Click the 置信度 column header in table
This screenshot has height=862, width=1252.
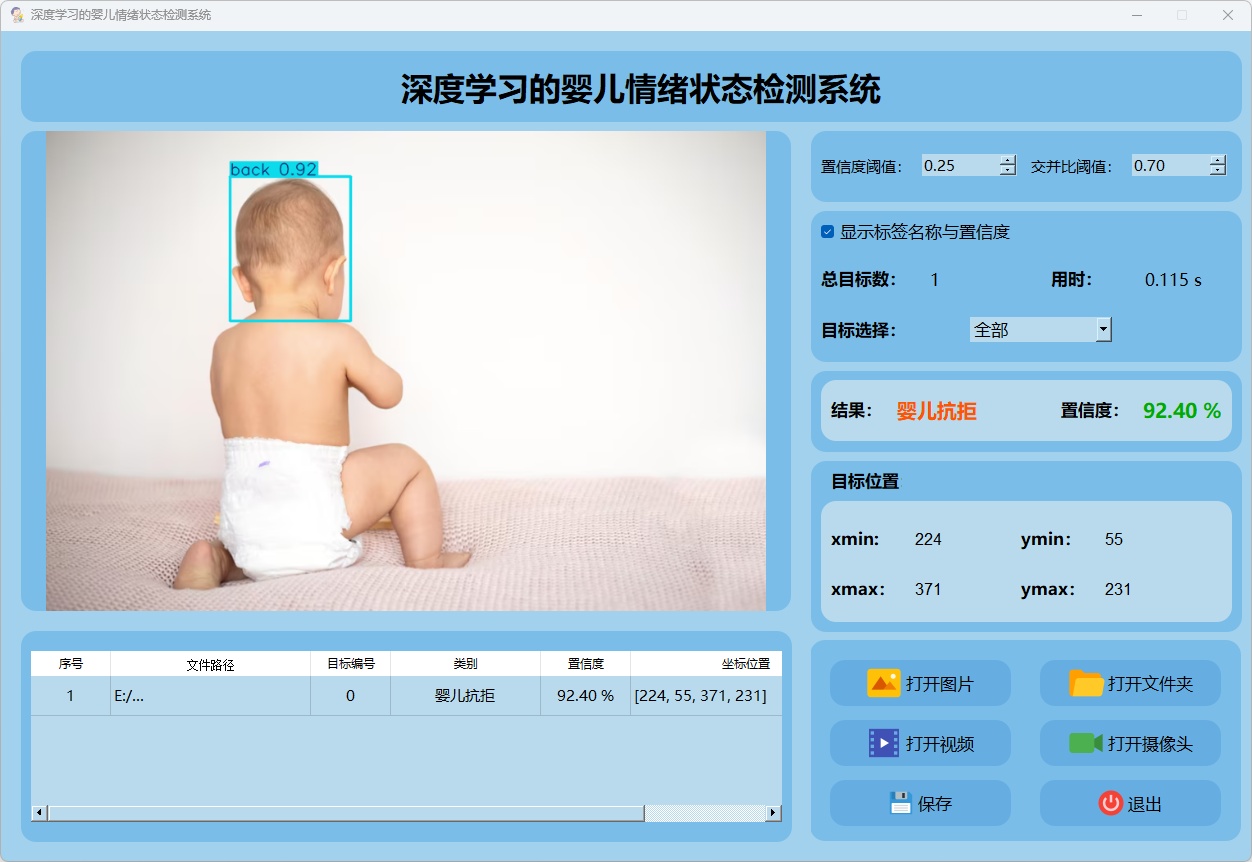coord(586,664)
